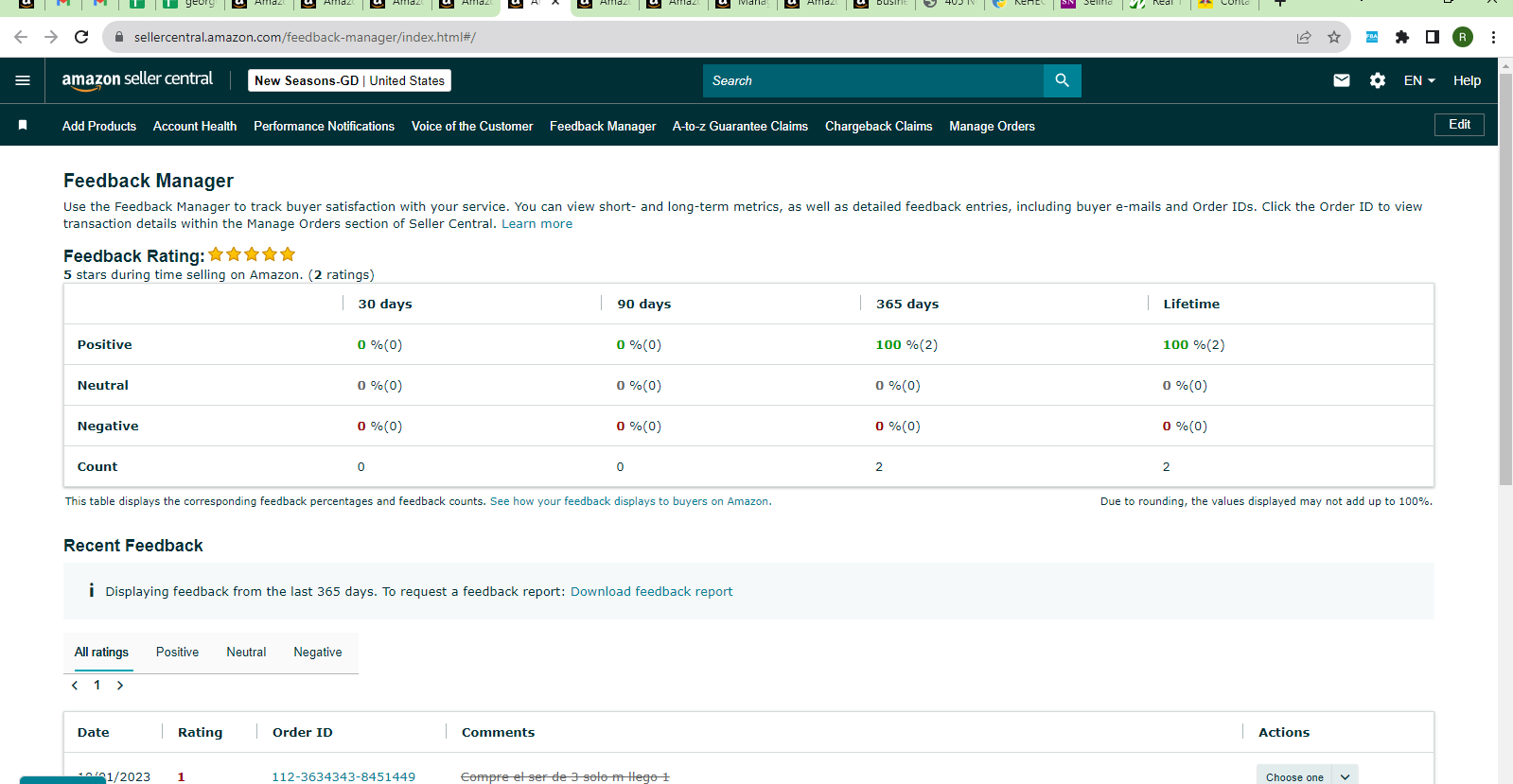The width and height of the screenshot is (1513, 784).
Task: Select page 1 in the feedback pagination
Action: (x=97, y=686)
